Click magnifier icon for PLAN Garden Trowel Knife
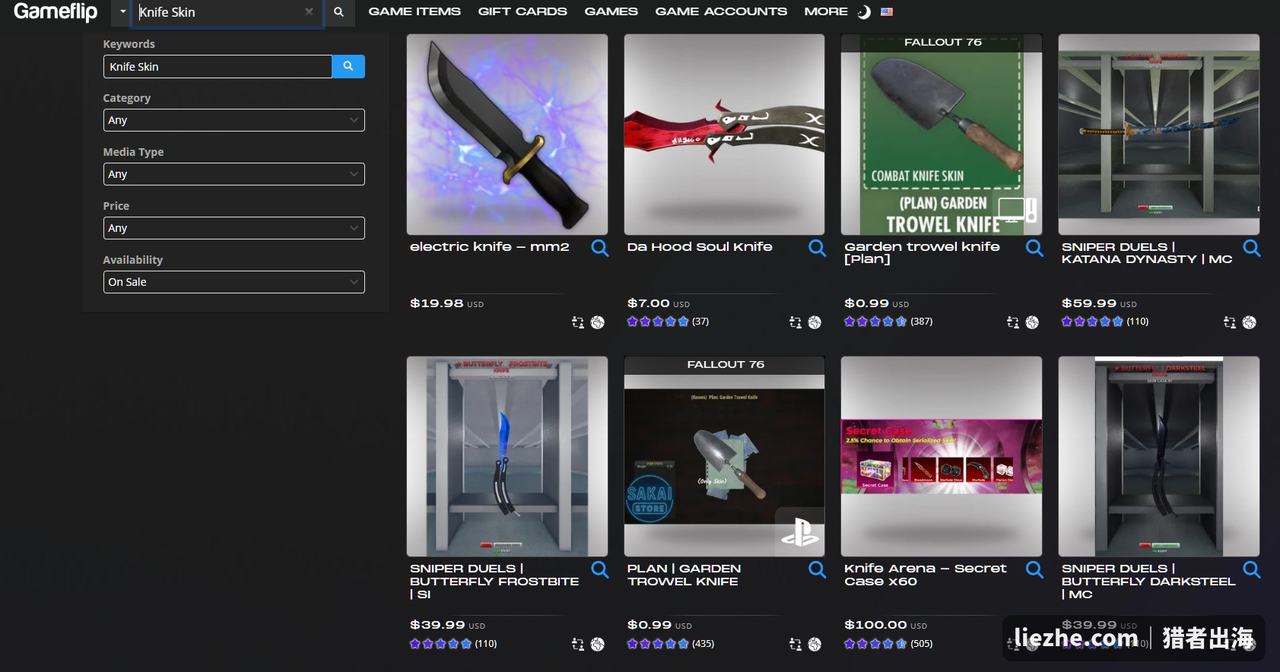Image resolution: width=1280 pixels, height=672 pixels. click(x=817, y=570)
